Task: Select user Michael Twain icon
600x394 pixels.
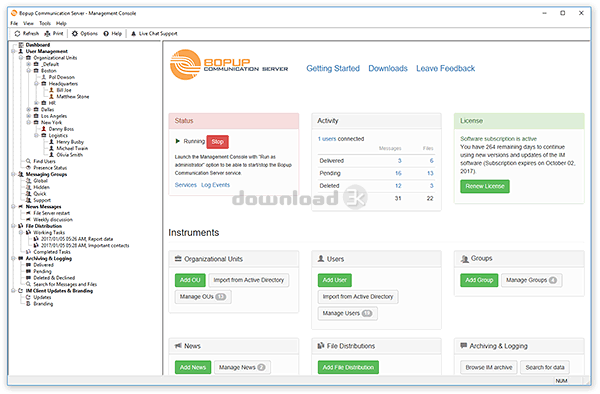Action: coord(51,148)
